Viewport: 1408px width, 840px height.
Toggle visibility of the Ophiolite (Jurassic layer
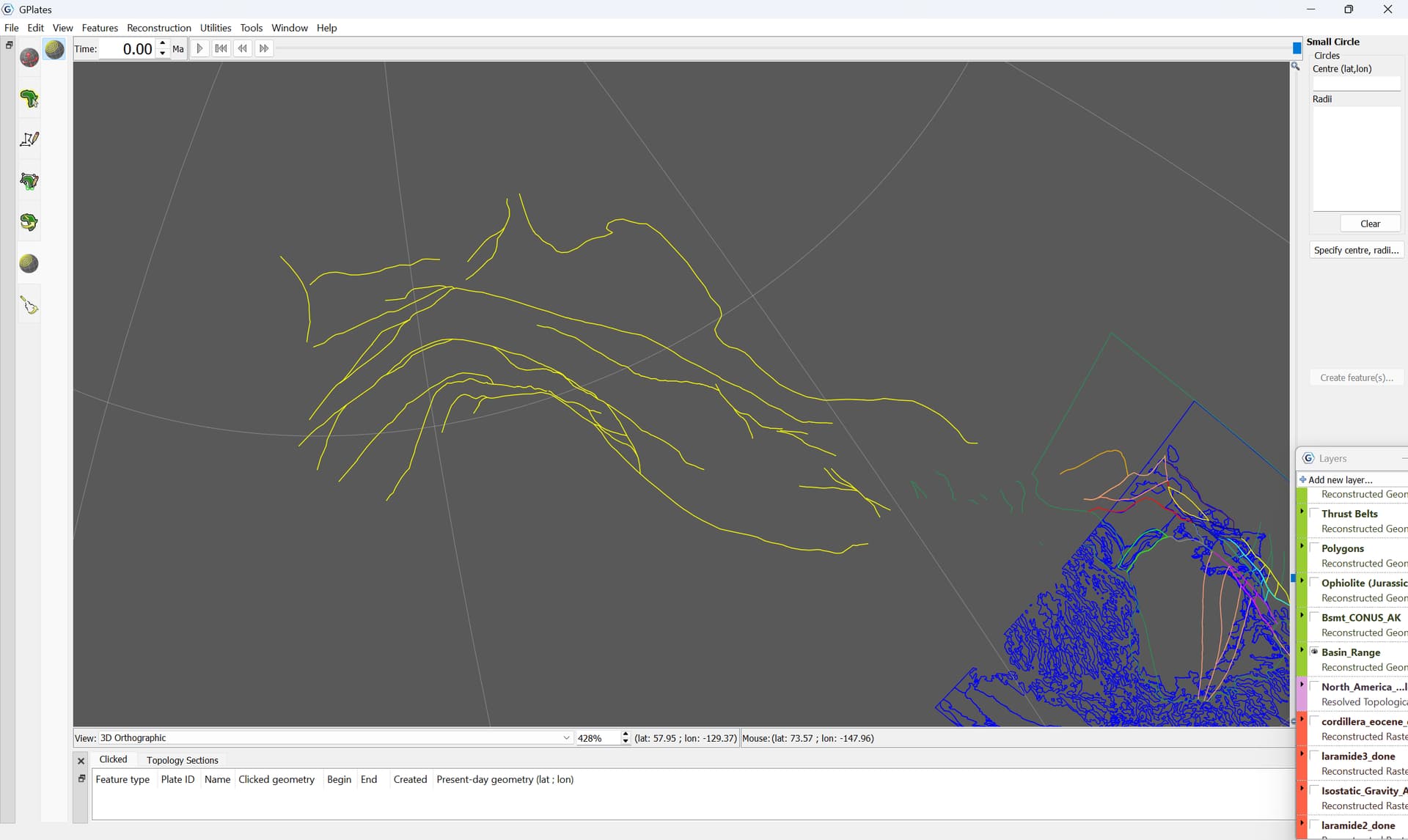(1315, 582)
